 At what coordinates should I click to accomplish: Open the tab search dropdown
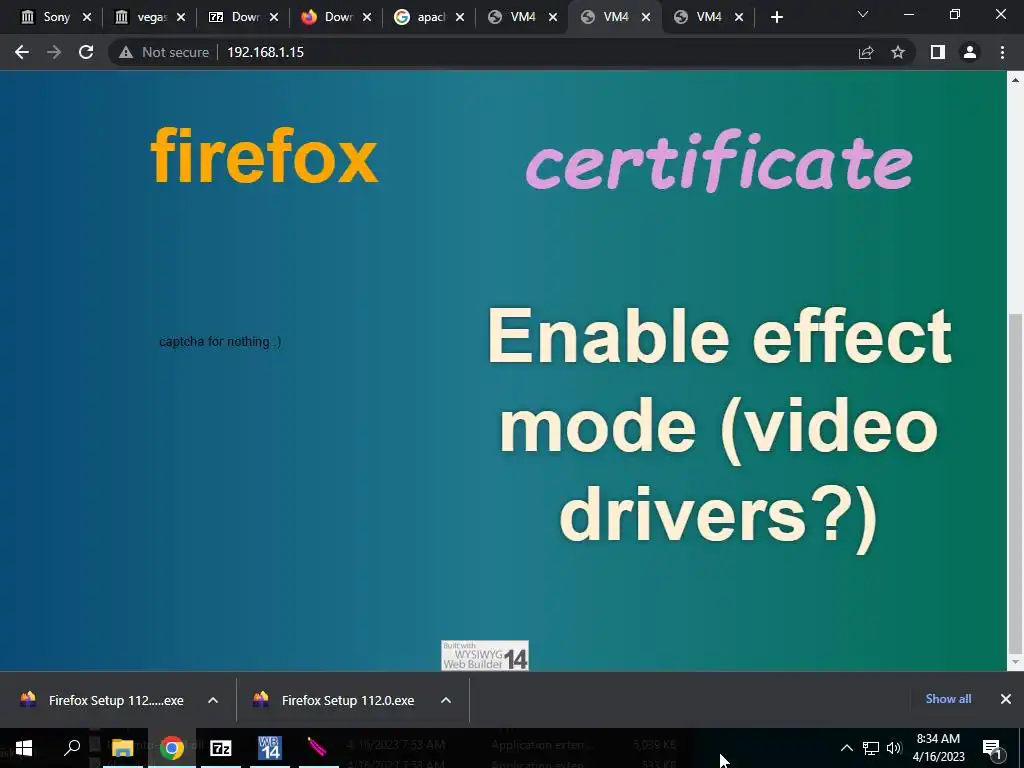(x=863, y=14)
